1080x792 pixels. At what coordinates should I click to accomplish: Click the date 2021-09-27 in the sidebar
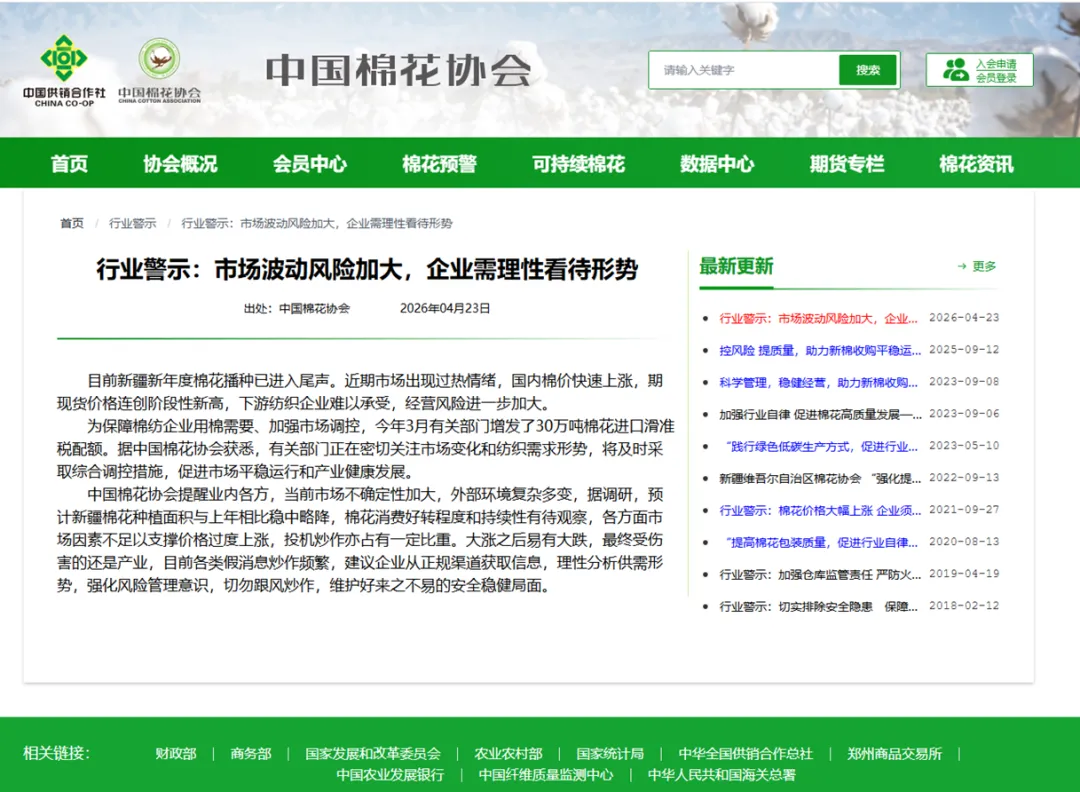coord(964,510)
